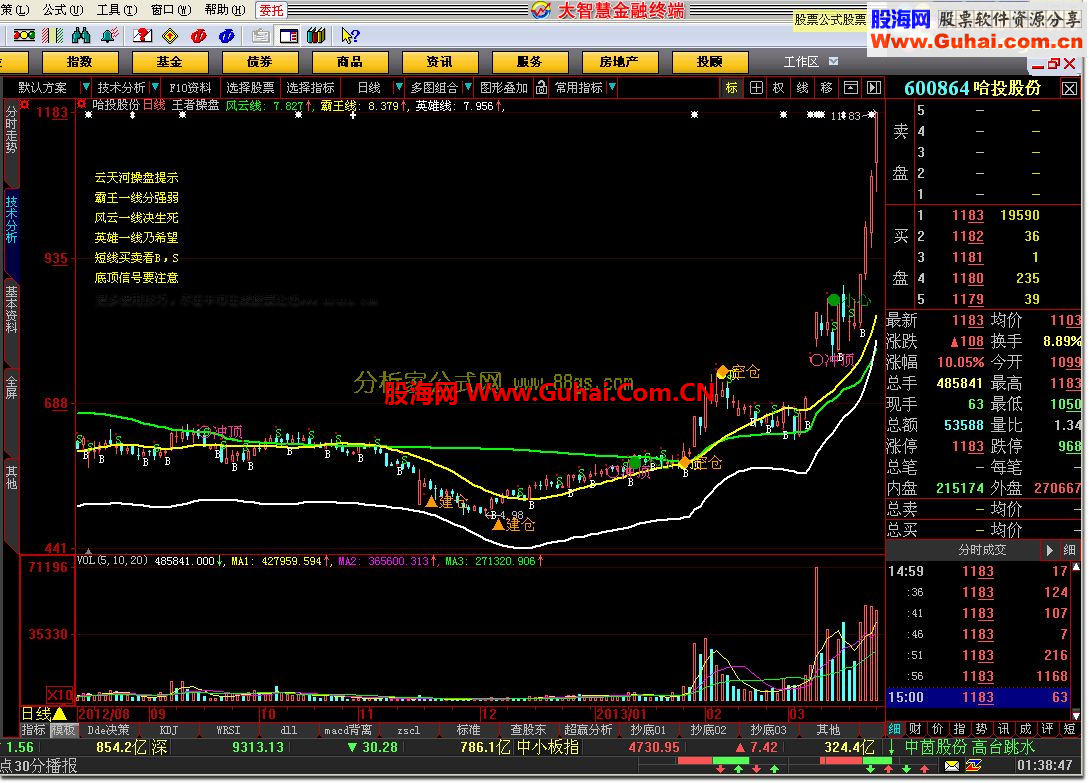
Task: Click the padlock icon beside 图形叠加
Action: [x=542, y=88]
